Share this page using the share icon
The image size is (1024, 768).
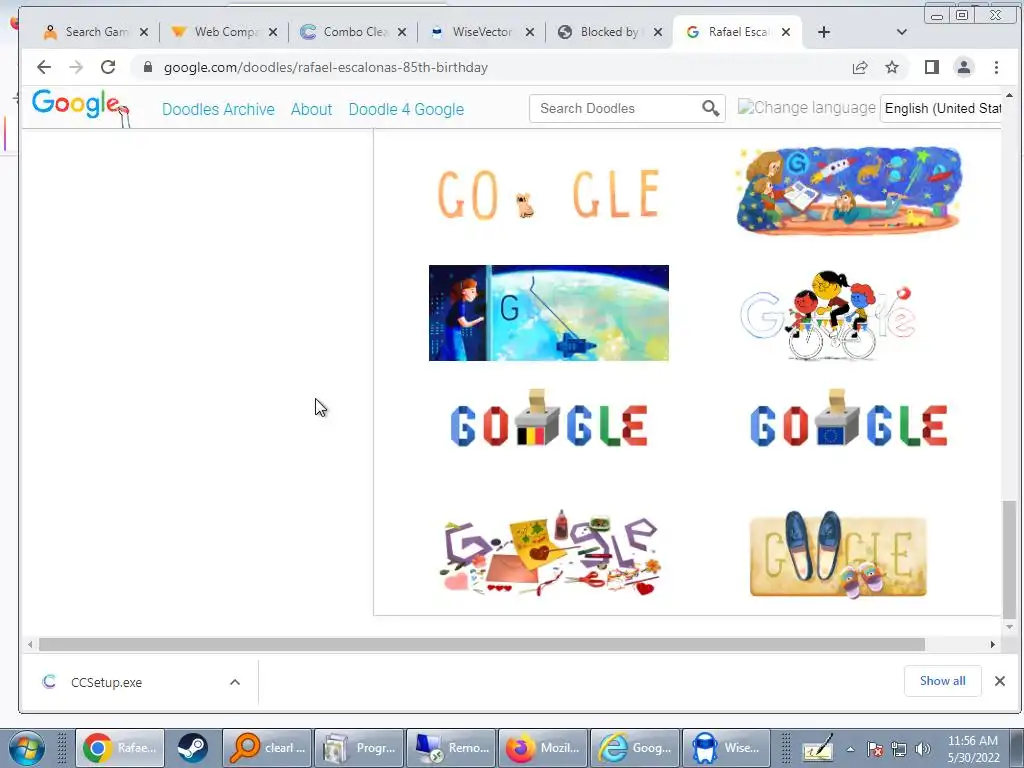[860, 67]
